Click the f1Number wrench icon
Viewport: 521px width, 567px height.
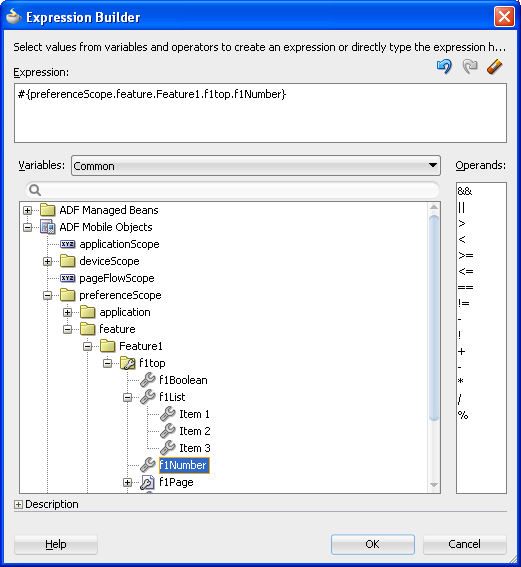point(148,465)
